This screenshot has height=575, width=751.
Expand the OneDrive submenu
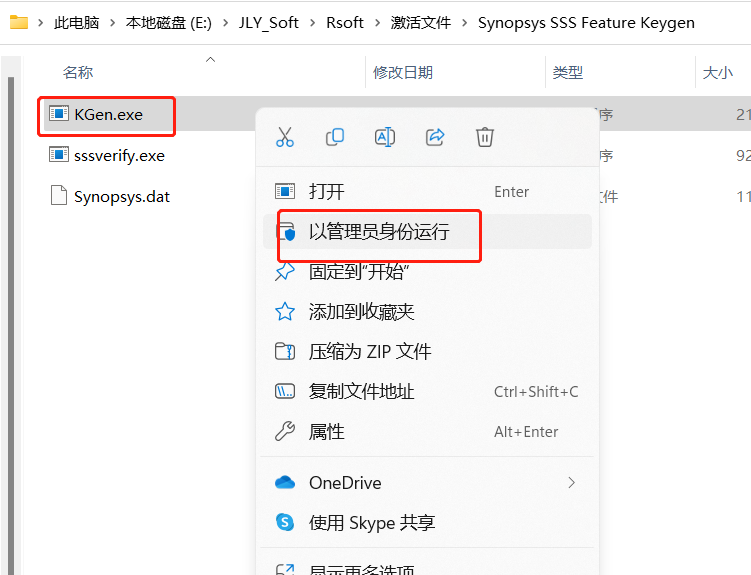click(x=427, y=483)
